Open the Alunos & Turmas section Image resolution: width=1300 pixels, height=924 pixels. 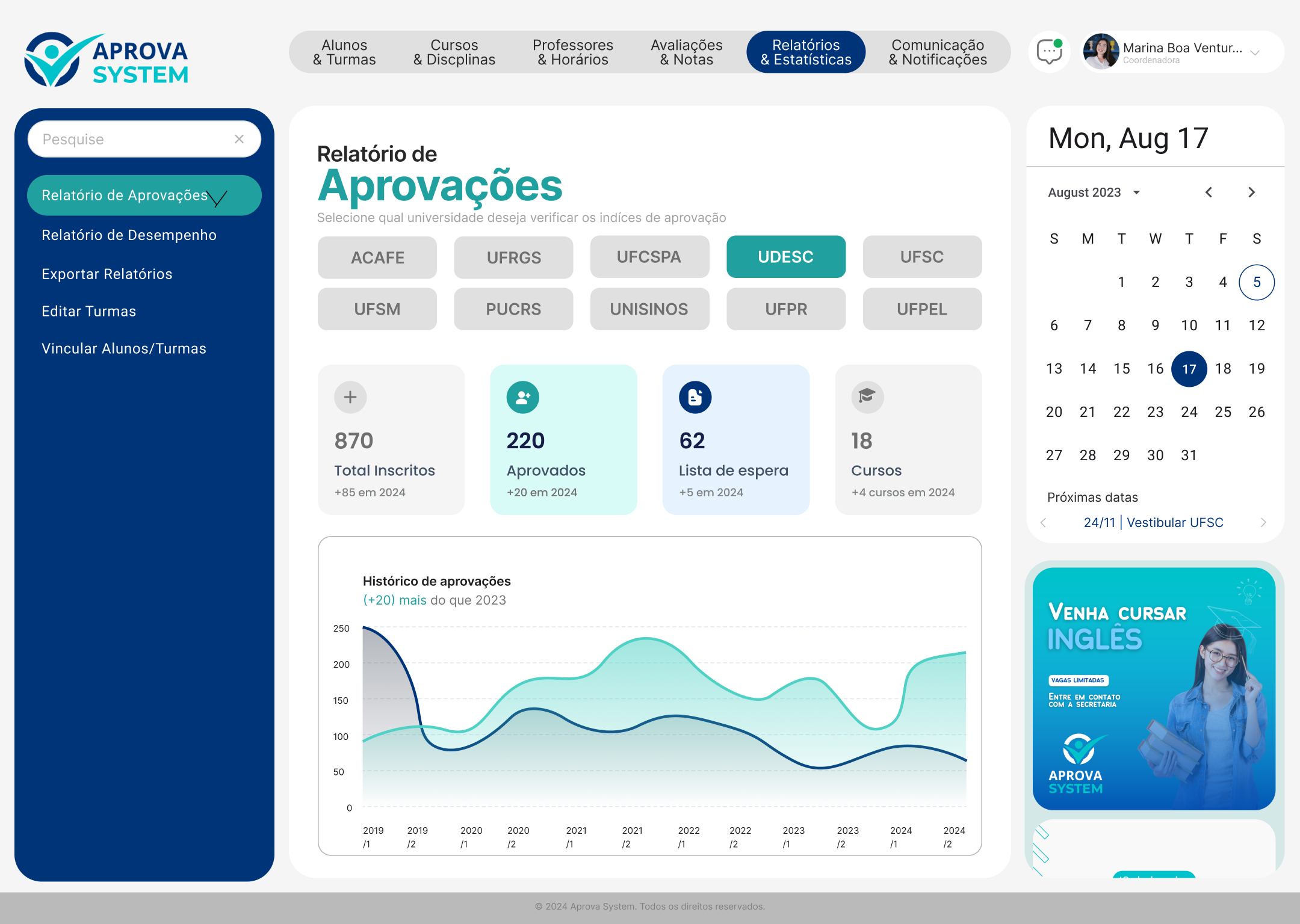(344, 52)
